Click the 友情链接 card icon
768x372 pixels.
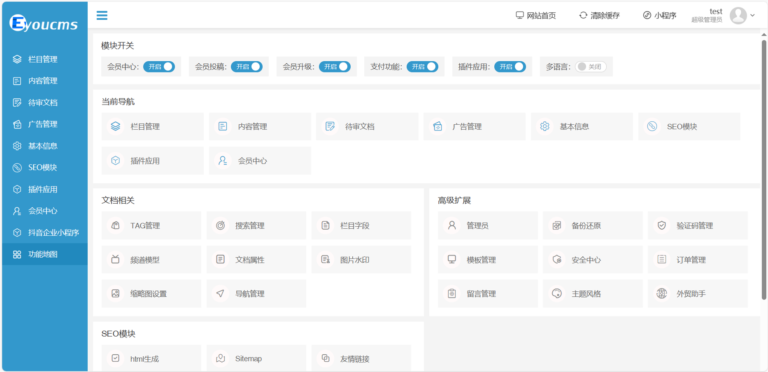325,358
